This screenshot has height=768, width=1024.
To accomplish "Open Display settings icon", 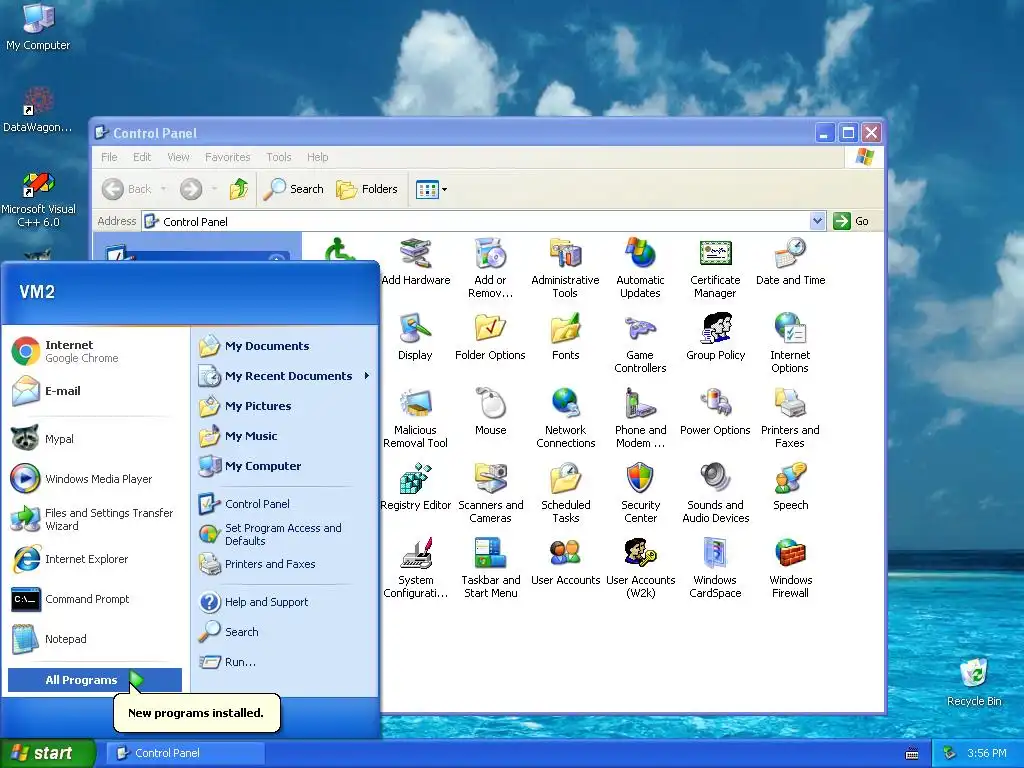I will pos(415,337).
